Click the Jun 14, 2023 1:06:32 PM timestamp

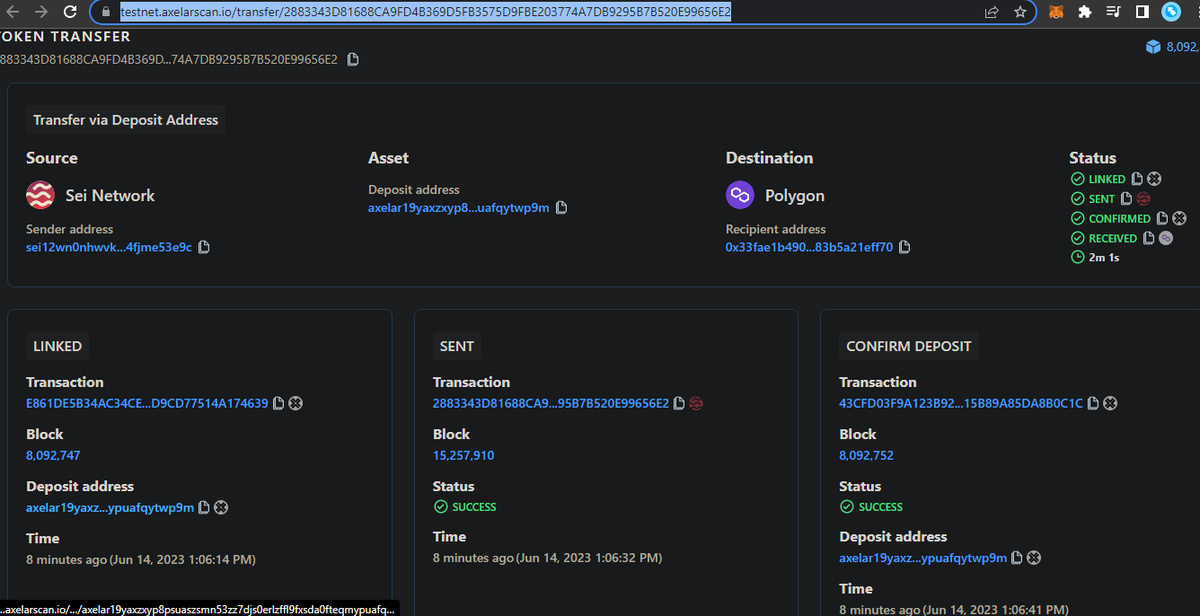[x=589, y=558]
